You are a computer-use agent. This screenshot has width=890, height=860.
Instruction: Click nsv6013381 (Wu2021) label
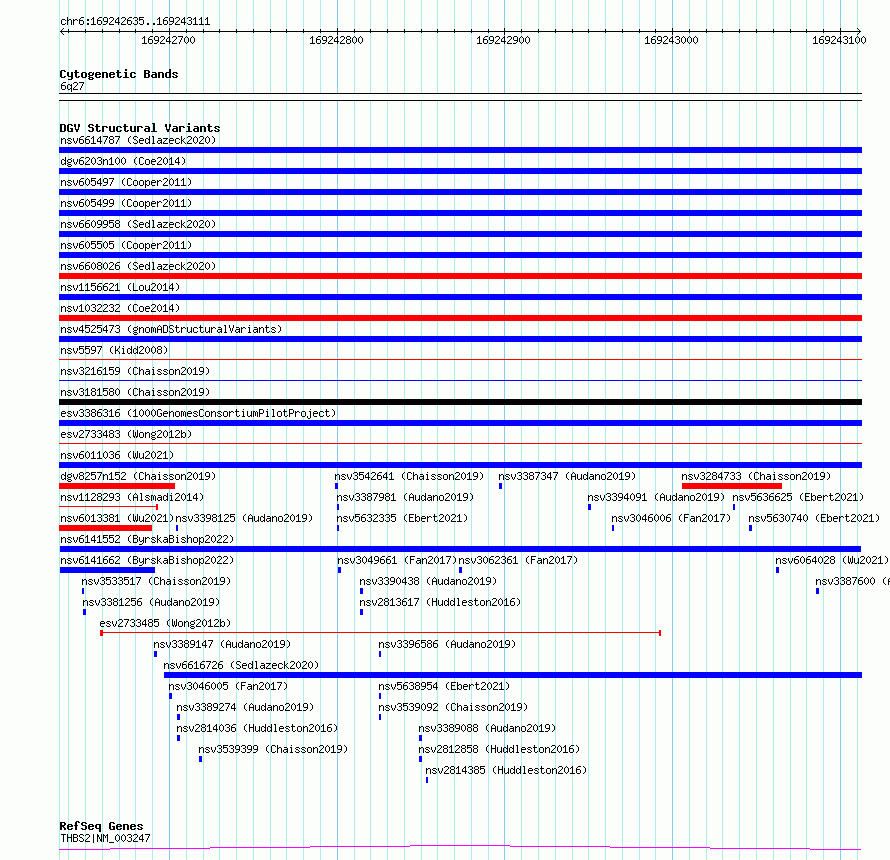(117, 518)
